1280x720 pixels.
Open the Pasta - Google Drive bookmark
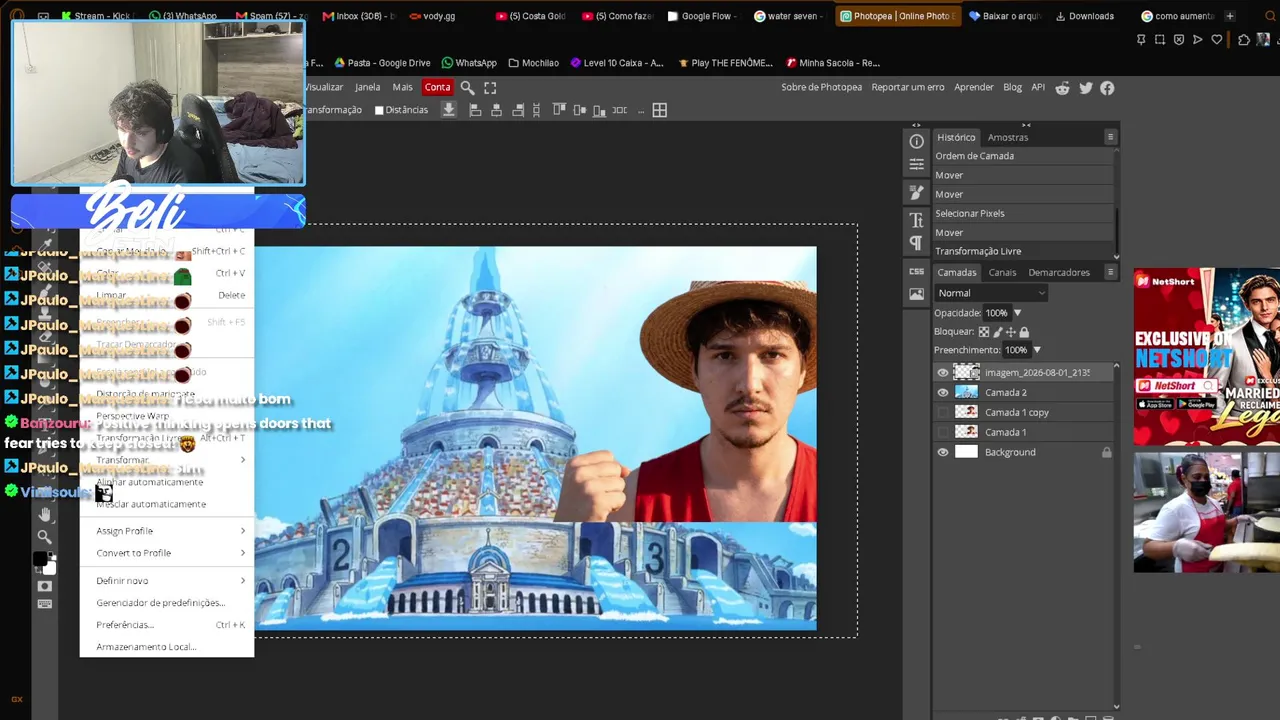tap(382, 63)
